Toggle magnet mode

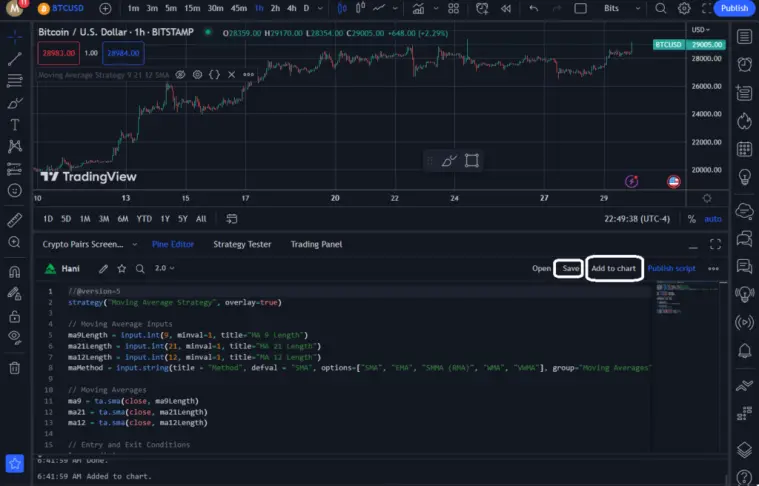[15, 272]
